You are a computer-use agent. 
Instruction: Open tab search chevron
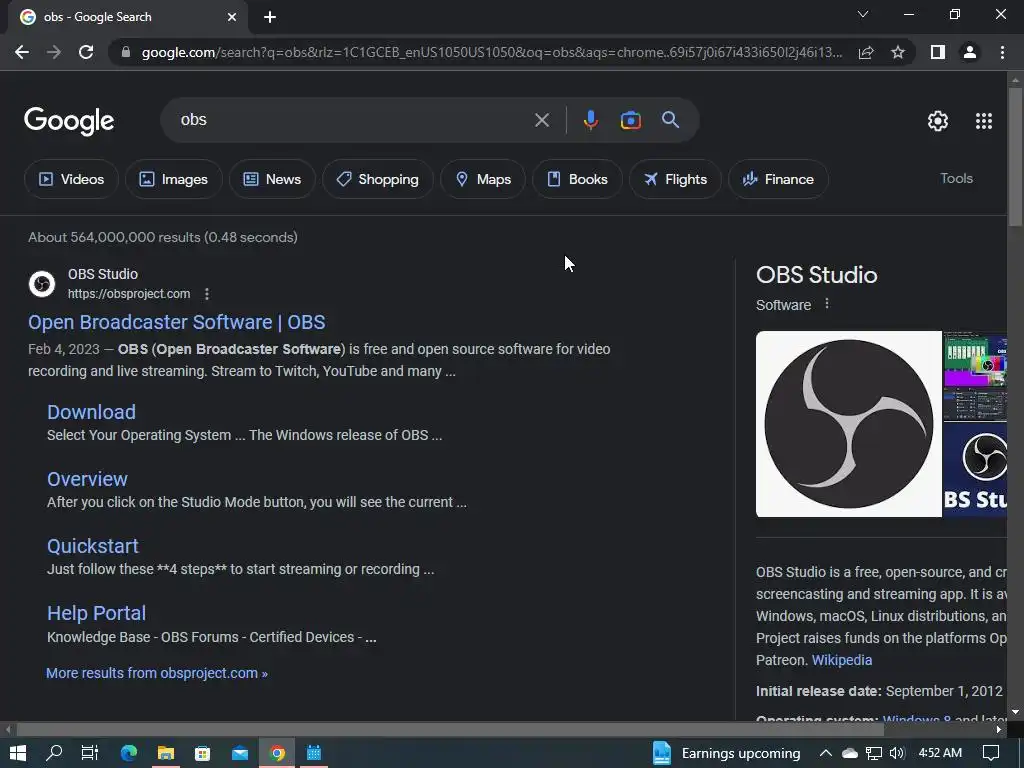pos(863,14)
